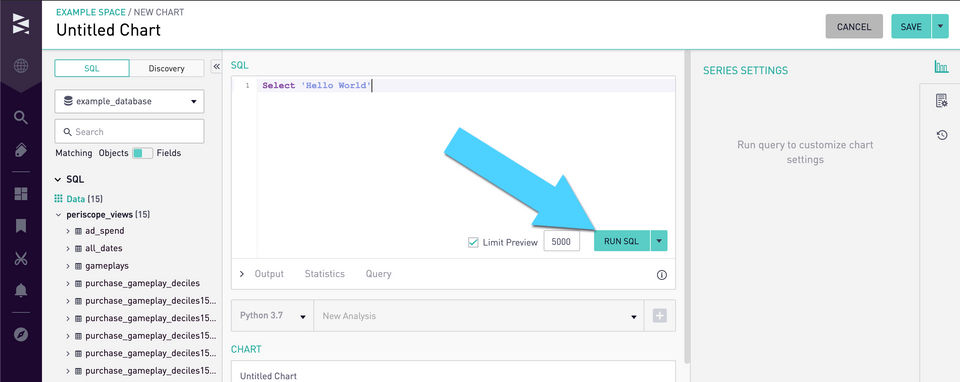Expand the ad_spend table
Screen dimensions: 960x382
pyautogui.click(x=68, y=231)
